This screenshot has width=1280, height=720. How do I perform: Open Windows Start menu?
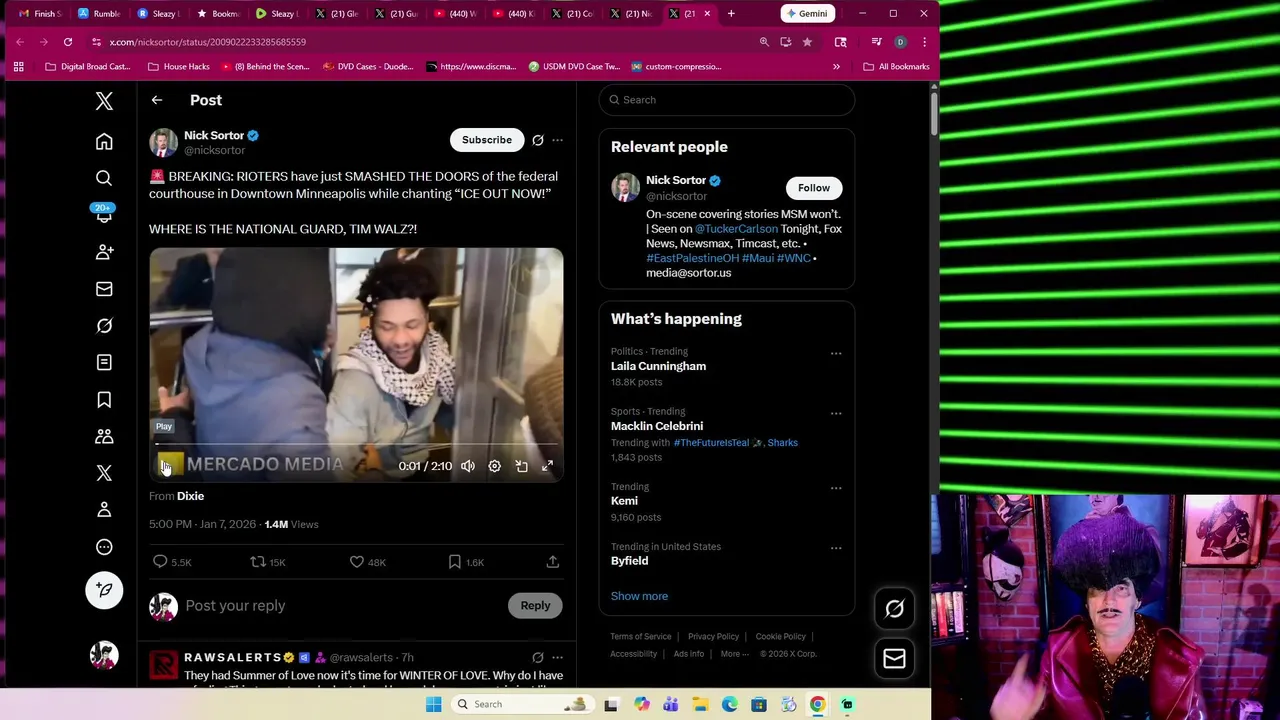pyautogui.click(x=433, y=704)
